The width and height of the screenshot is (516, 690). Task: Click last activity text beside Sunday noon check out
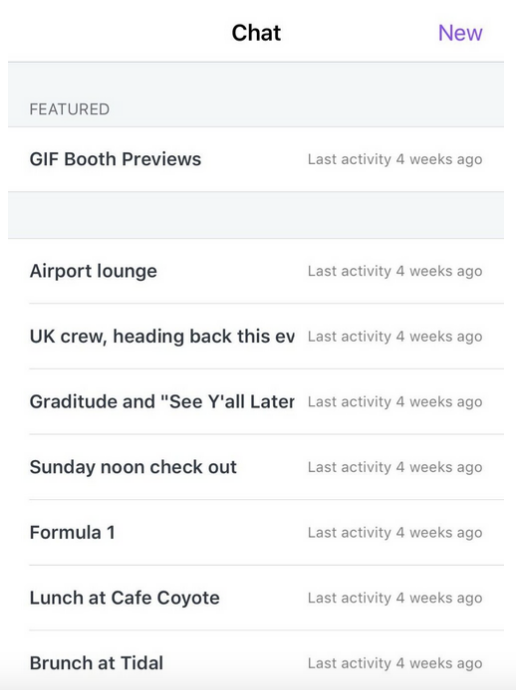[395, 467]
